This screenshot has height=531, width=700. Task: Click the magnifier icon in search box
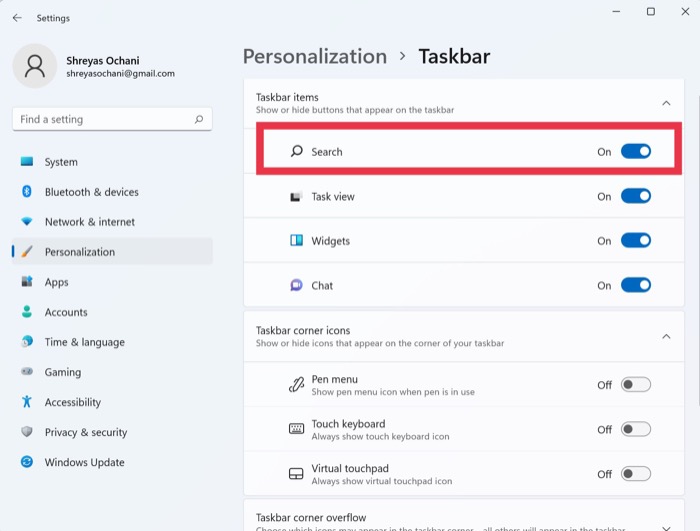(x=200, y=119)
